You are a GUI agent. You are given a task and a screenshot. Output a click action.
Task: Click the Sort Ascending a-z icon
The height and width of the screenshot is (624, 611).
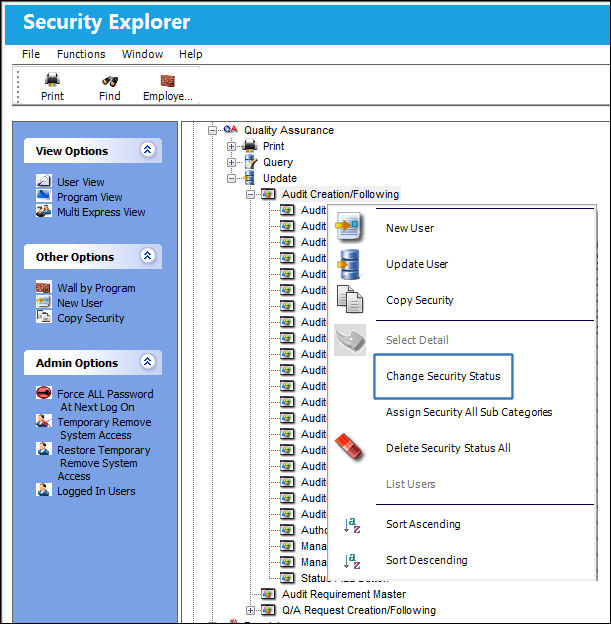tap(352, 525)
